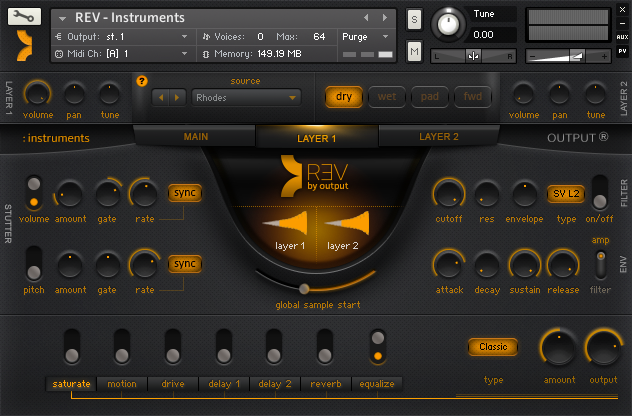
Task: Toggle the amp/filter envelope switch
Action: (601, 265)
